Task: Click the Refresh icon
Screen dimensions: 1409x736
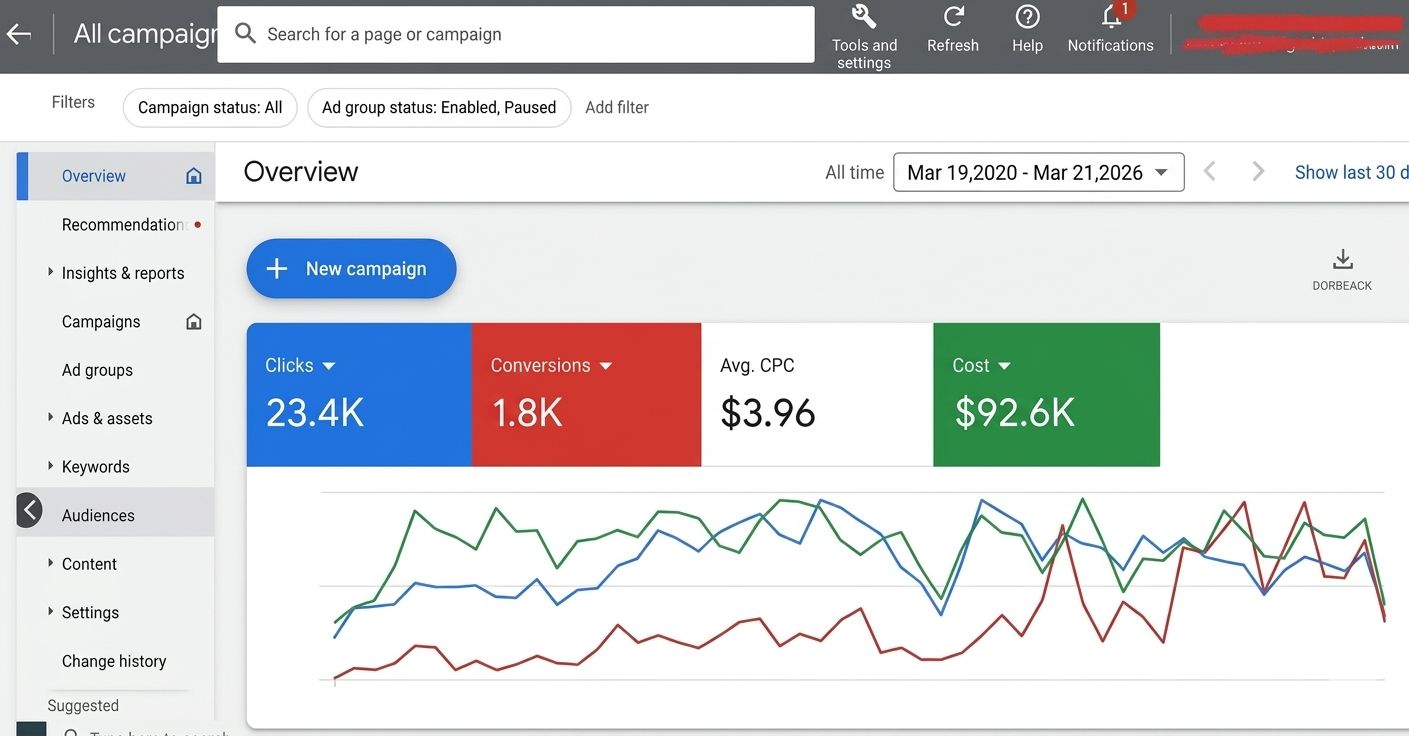Action: (x=953, y=17)
